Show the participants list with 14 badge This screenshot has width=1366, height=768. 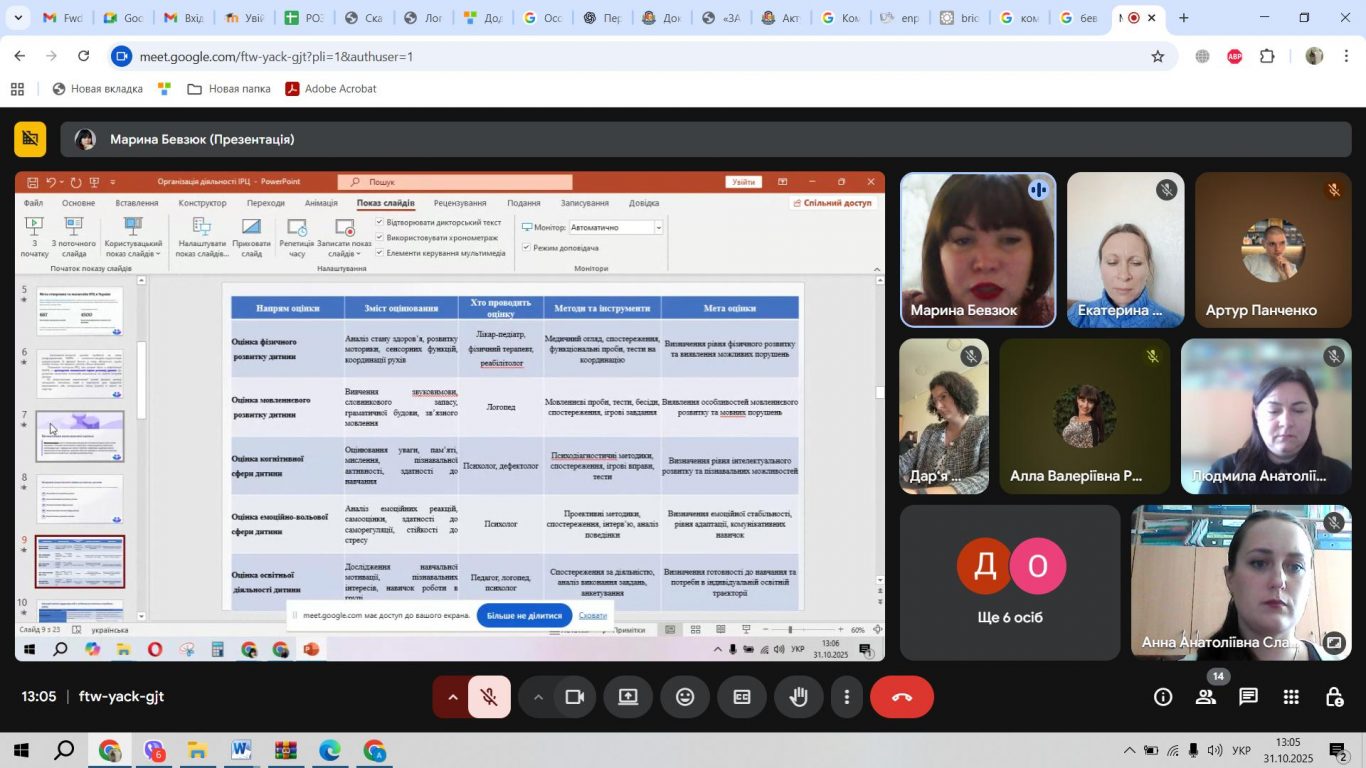(1206, 697)
